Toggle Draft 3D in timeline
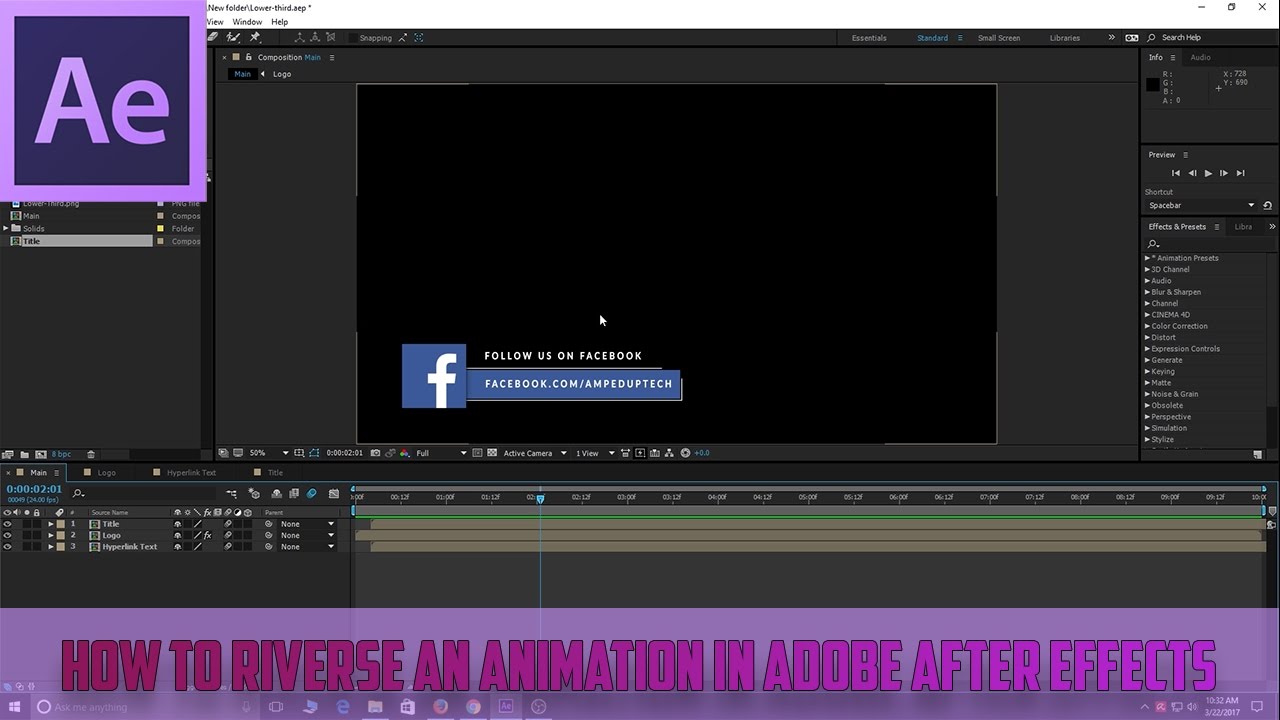The height and width of the screenshot is (720, 1280). coord(254,494)
